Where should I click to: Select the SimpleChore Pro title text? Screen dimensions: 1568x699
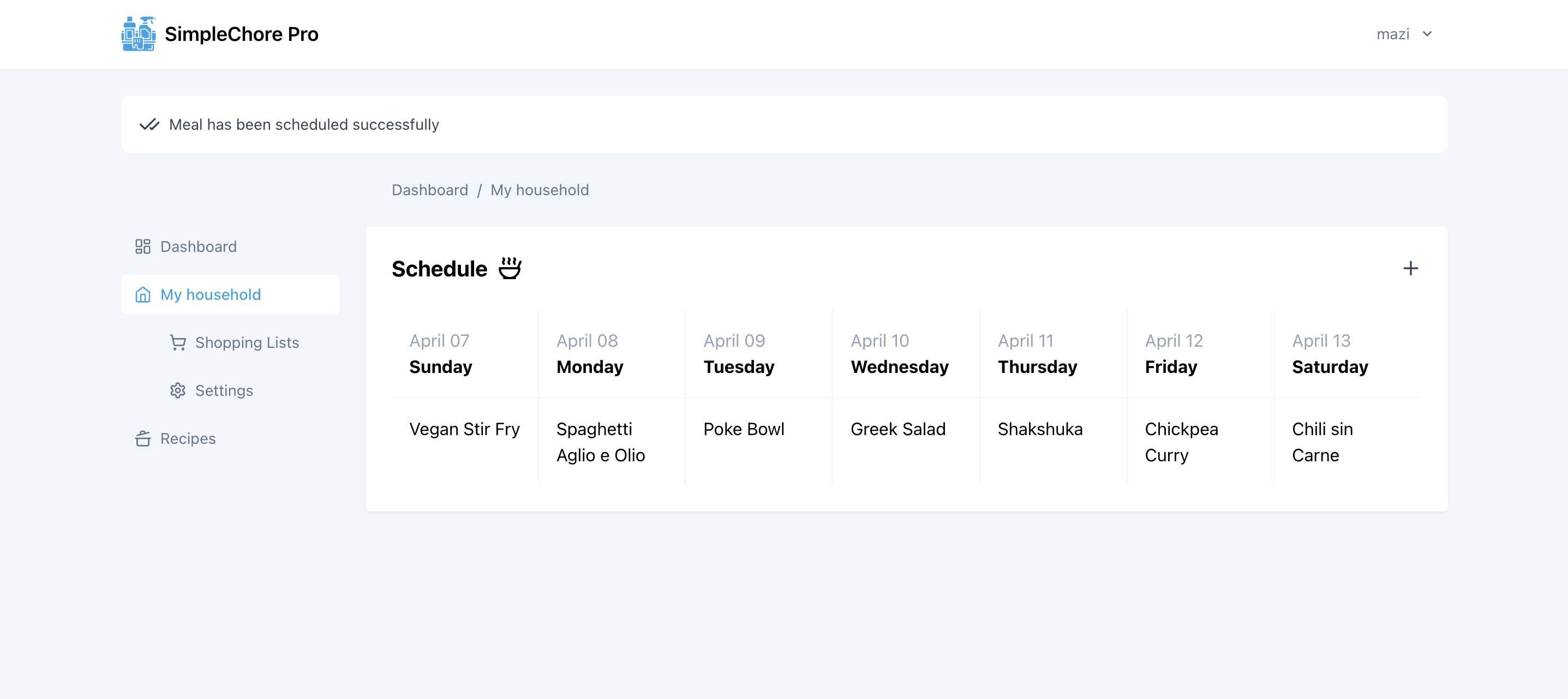coord(242,34)
